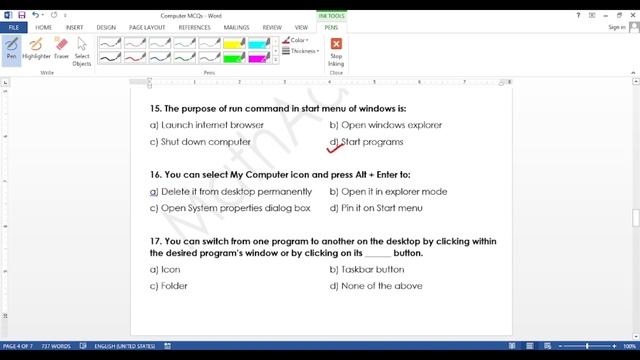Viewport: 640px width, 360px height.
Task: Choose the yellow highlighter pen
Action: [x=234, y=43]
